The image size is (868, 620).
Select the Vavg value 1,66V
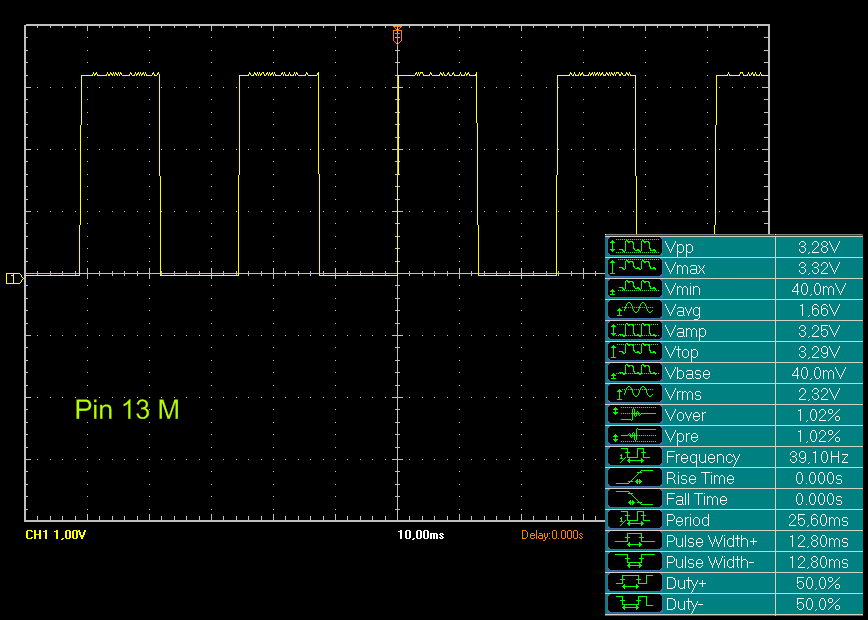point(820,311)
